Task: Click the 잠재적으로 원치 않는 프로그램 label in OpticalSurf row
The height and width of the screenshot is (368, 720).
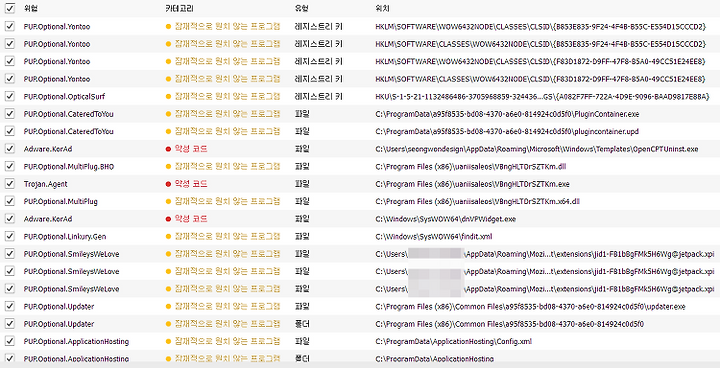Action: [x=227, y=96]
